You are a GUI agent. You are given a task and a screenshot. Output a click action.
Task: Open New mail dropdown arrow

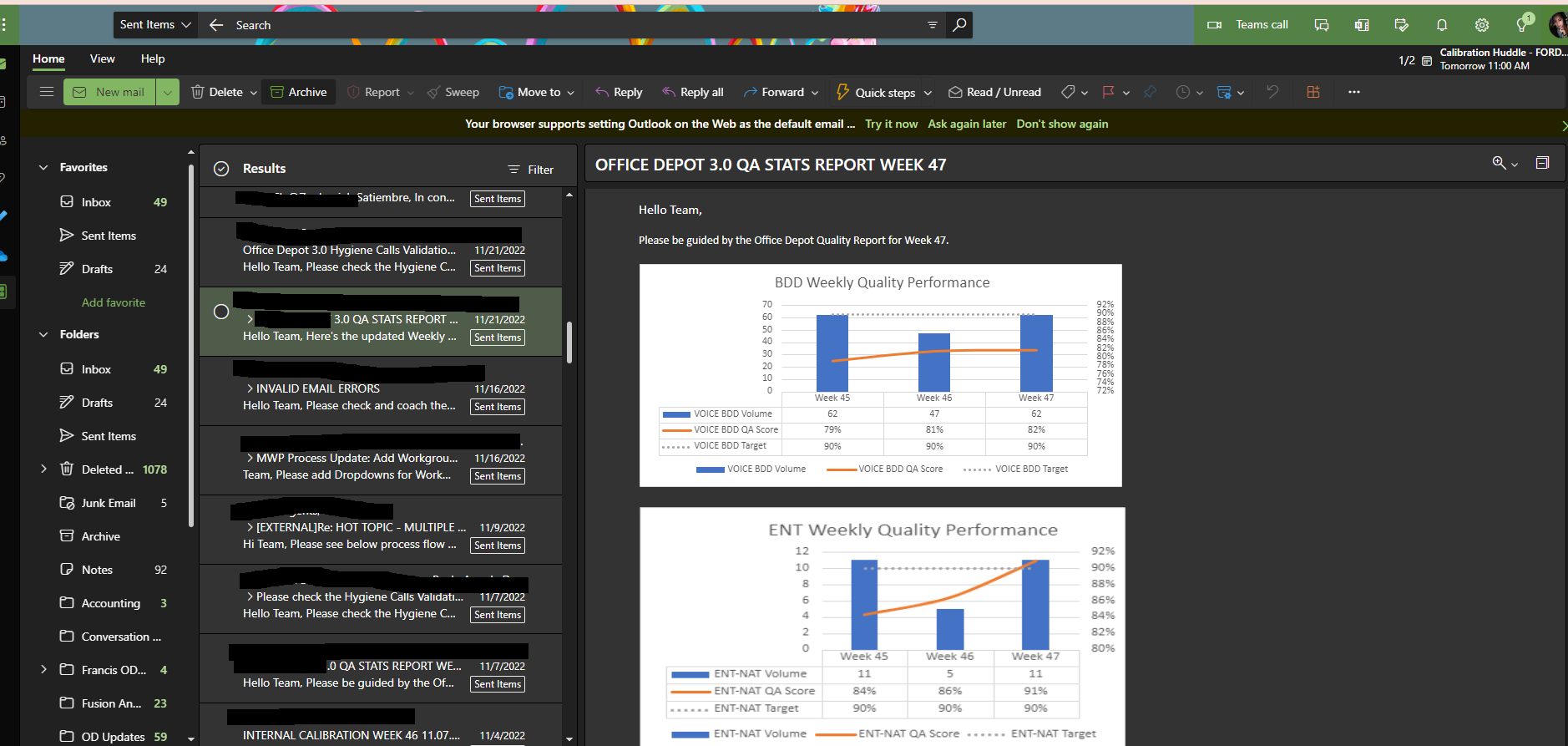[x=168, y=92]
